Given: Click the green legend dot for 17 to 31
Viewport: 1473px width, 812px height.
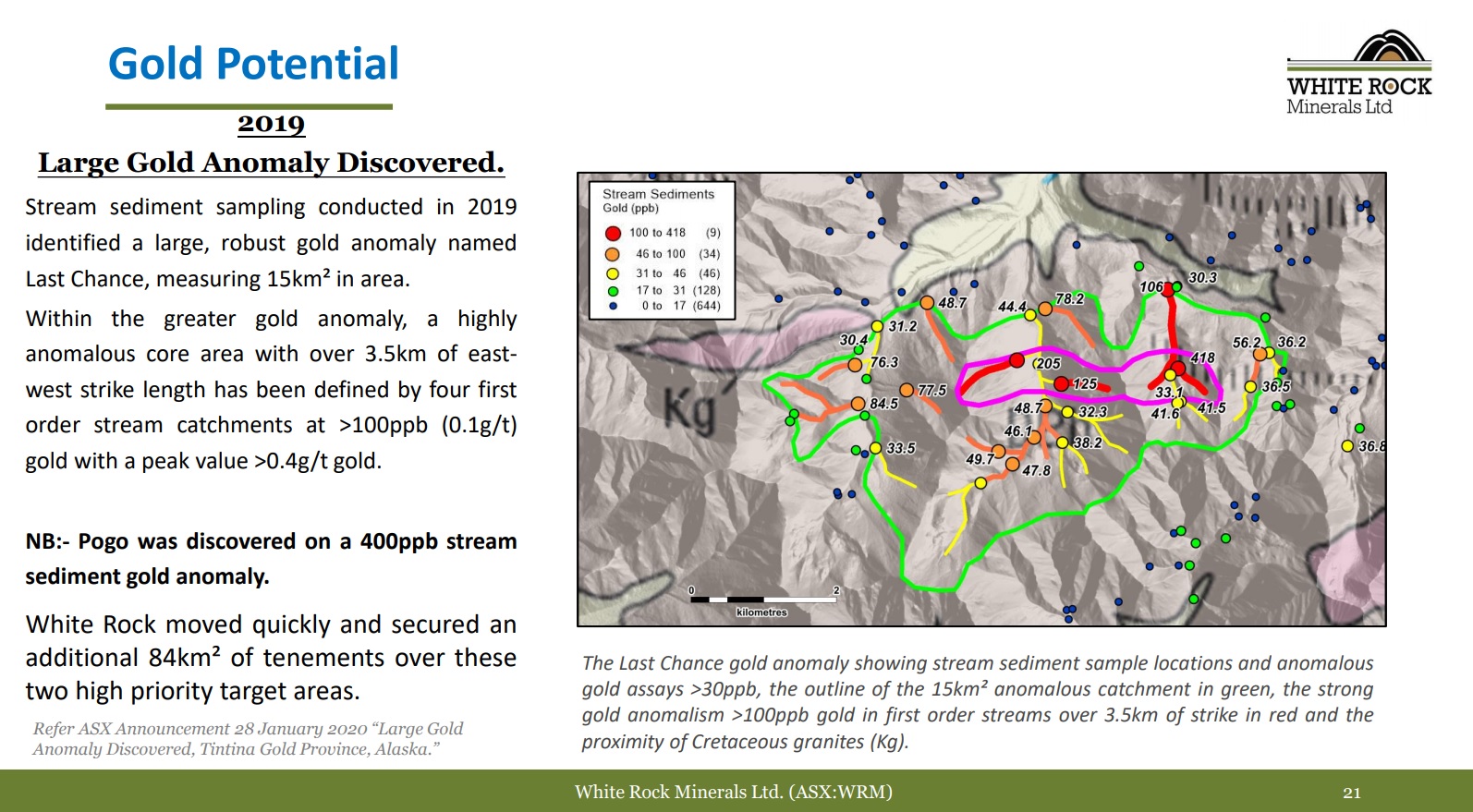Looking at the screenshot, I should [613, 291].
